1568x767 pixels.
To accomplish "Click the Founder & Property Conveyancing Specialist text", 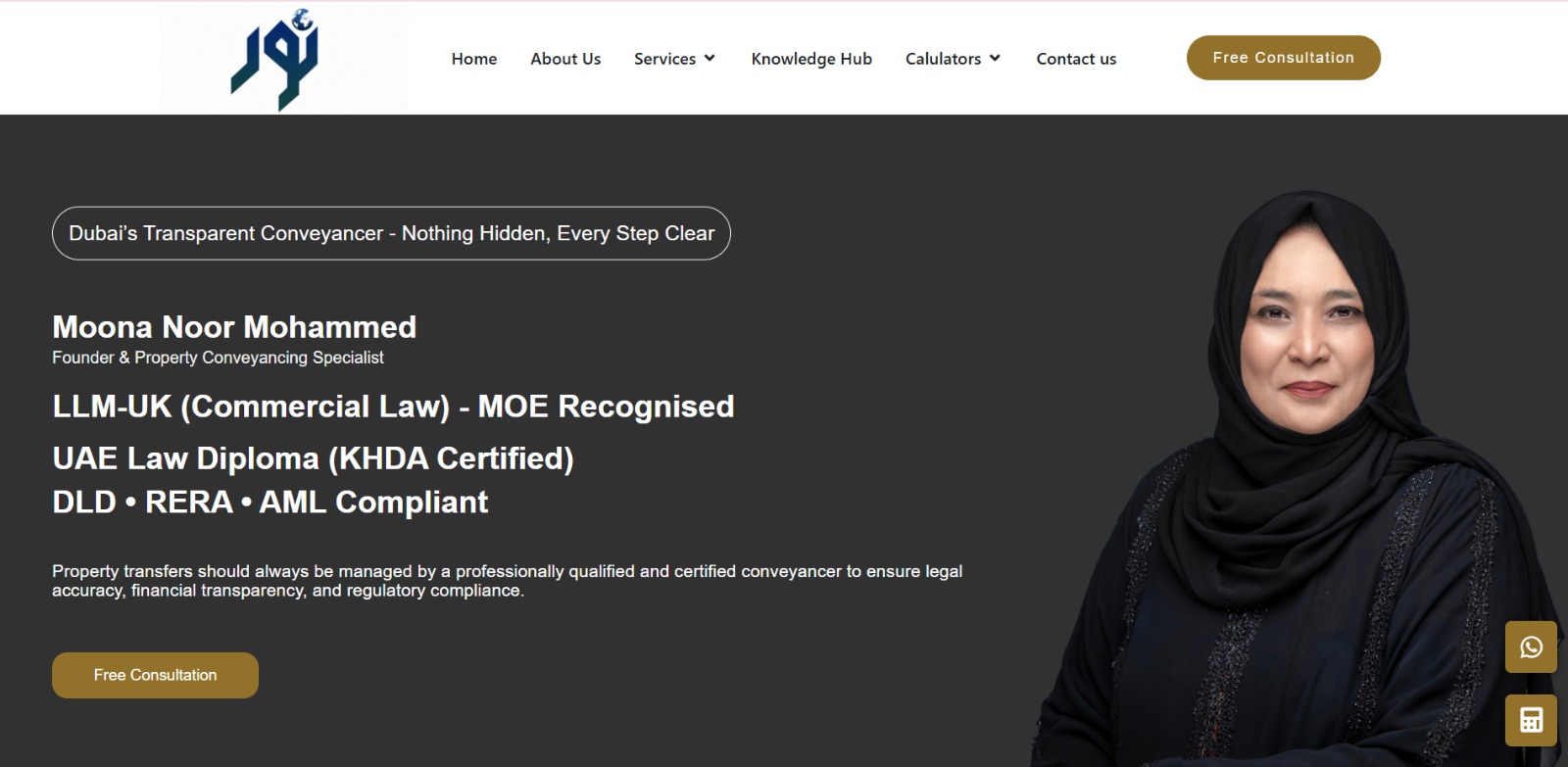I will click(218, 358).
